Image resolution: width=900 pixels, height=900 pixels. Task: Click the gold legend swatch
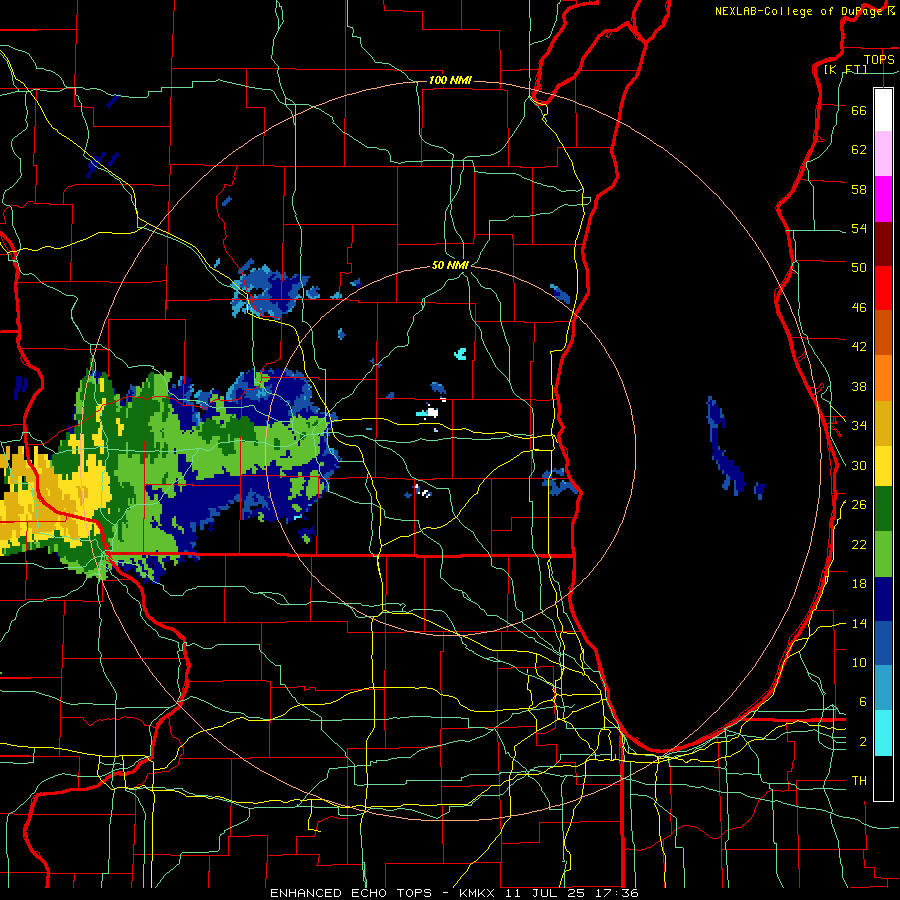(883, 424)
